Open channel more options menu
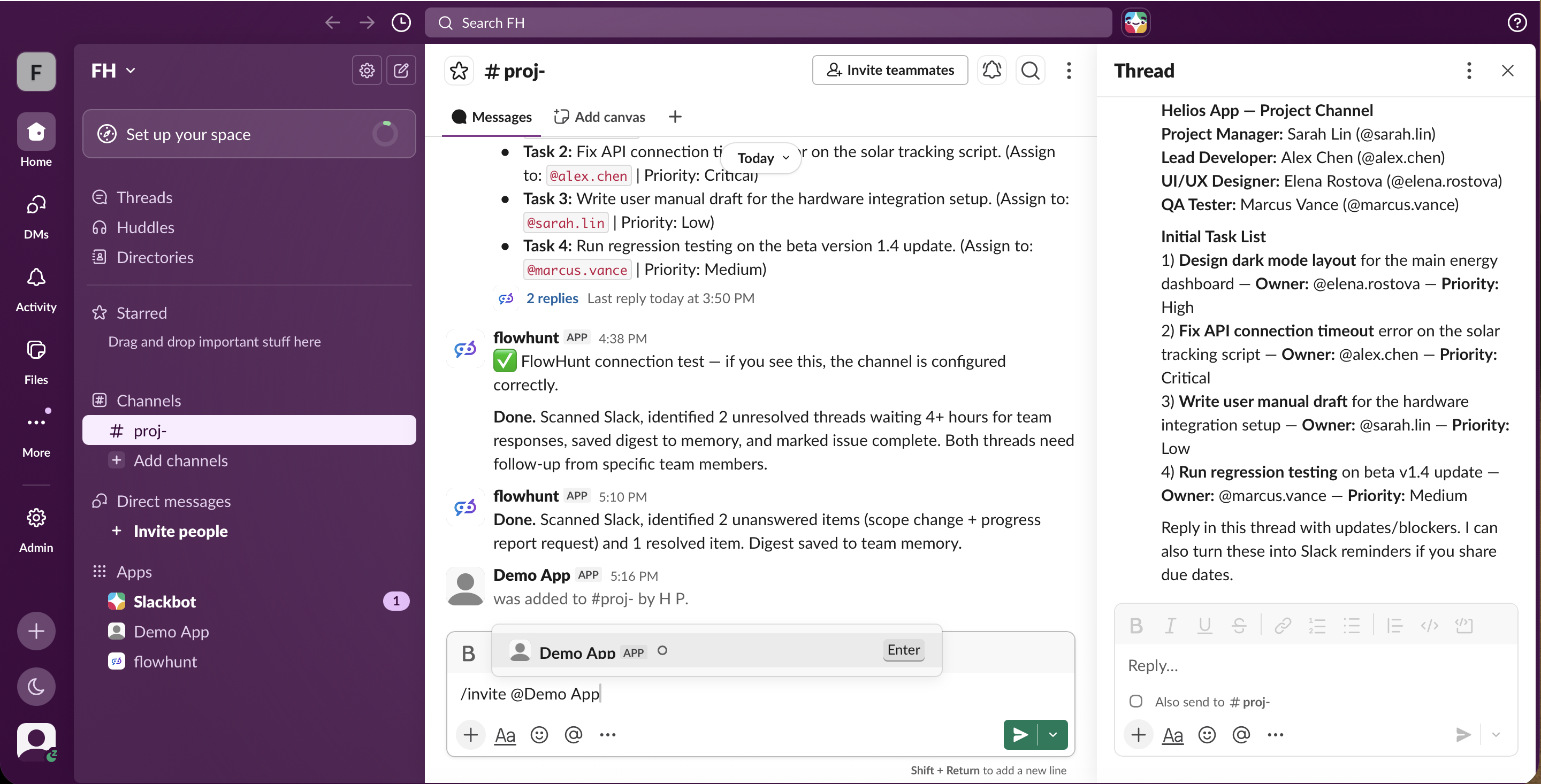 (1069, 71)
